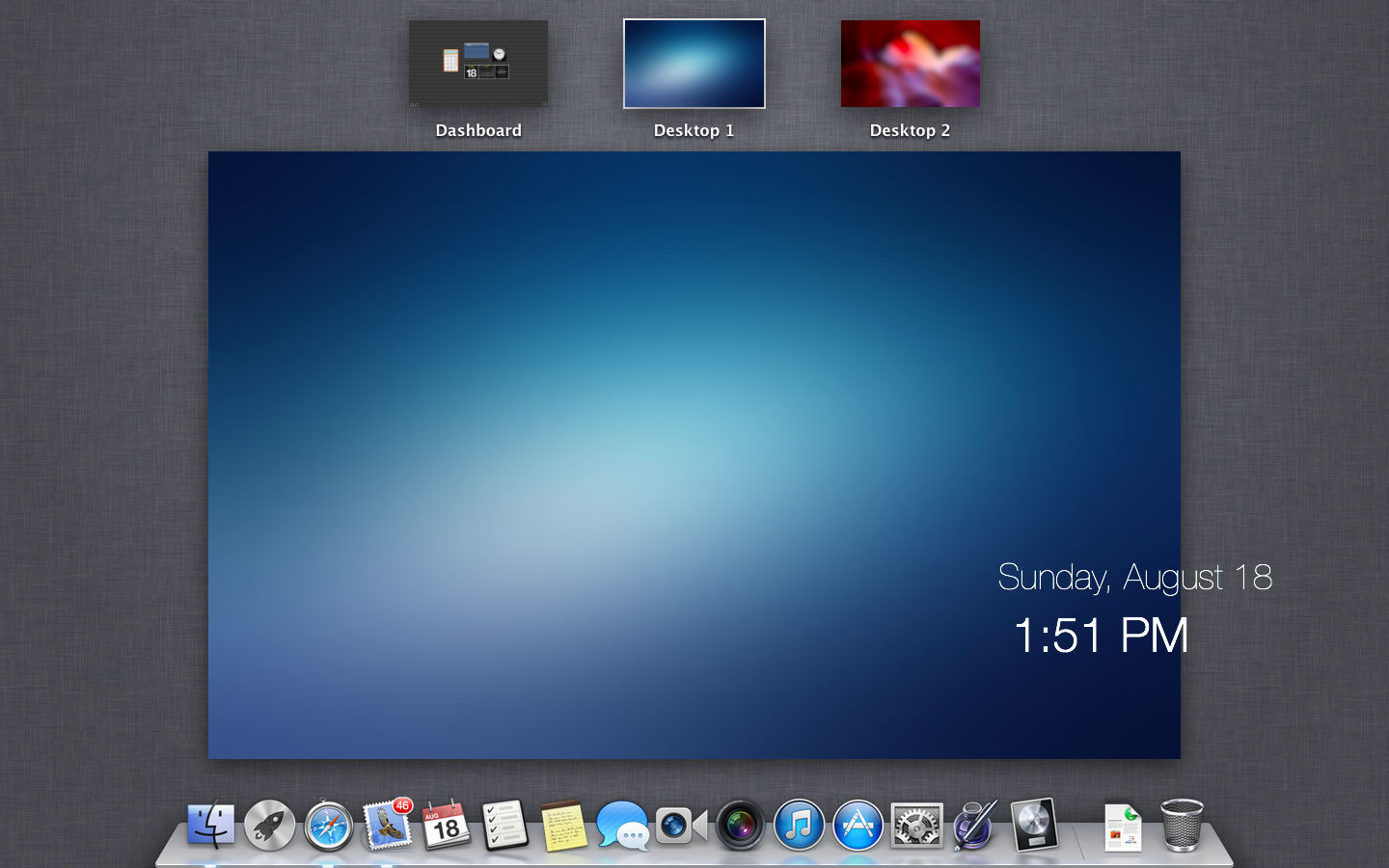Open Calendar icon showing Aug 18
This screenshot has width=1389, height=868.
pos(447,826)
